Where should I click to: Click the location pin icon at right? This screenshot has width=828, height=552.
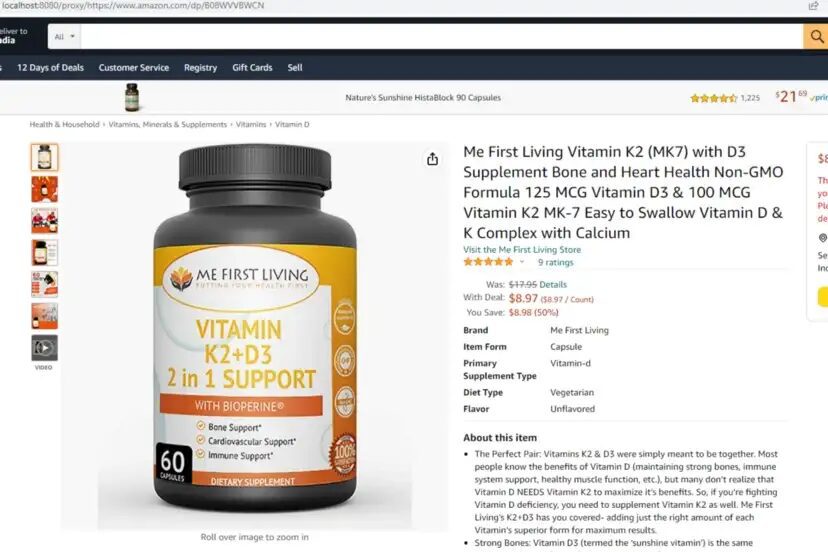click(823, 238)
